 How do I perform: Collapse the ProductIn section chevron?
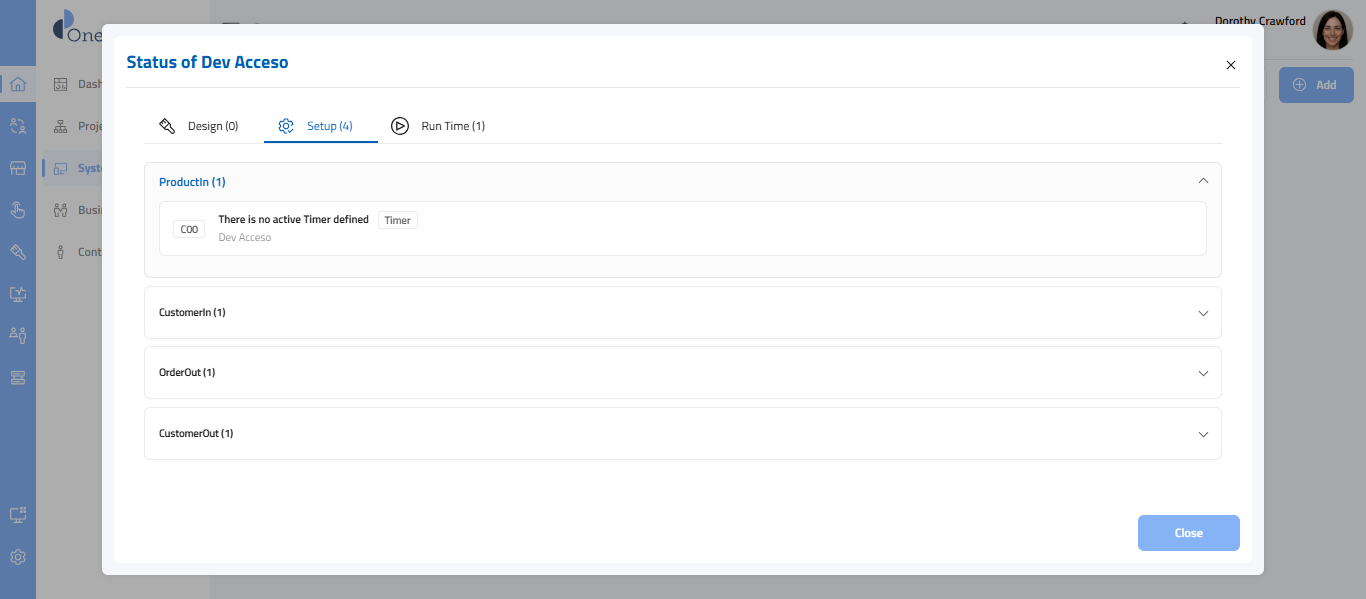[x=1203, y=181]
